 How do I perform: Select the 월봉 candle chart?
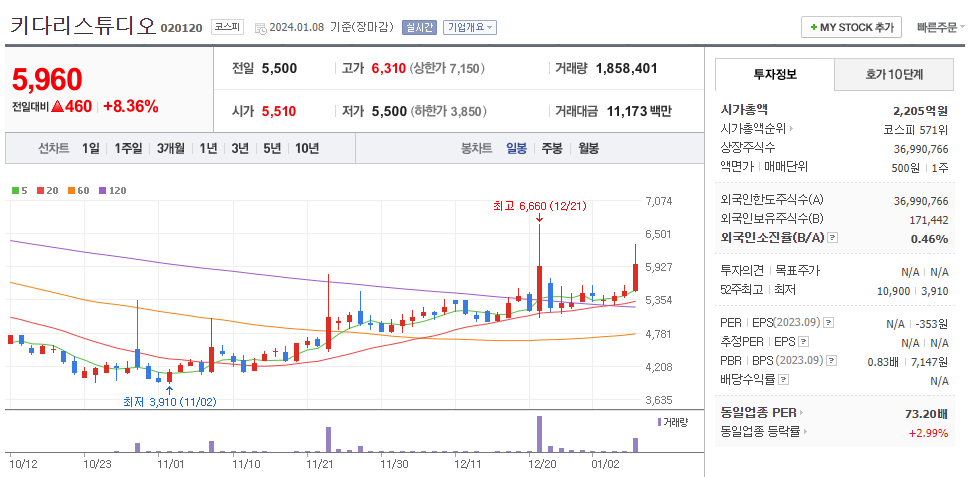click(x=588, y=149)
